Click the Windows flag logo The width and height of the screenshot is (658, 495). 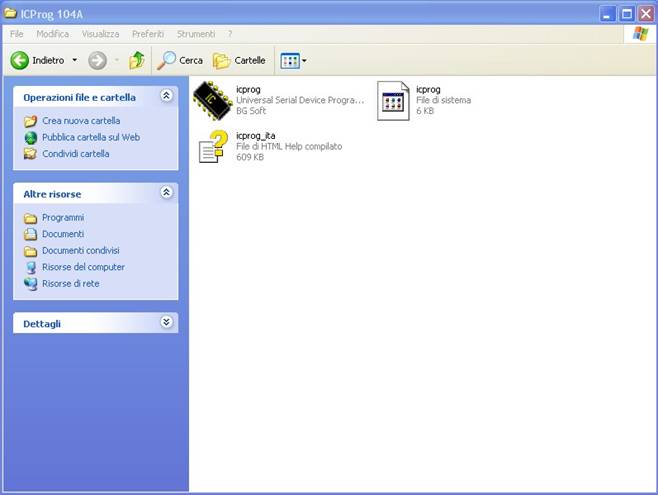pyautogui.click(x=640, y=34)
